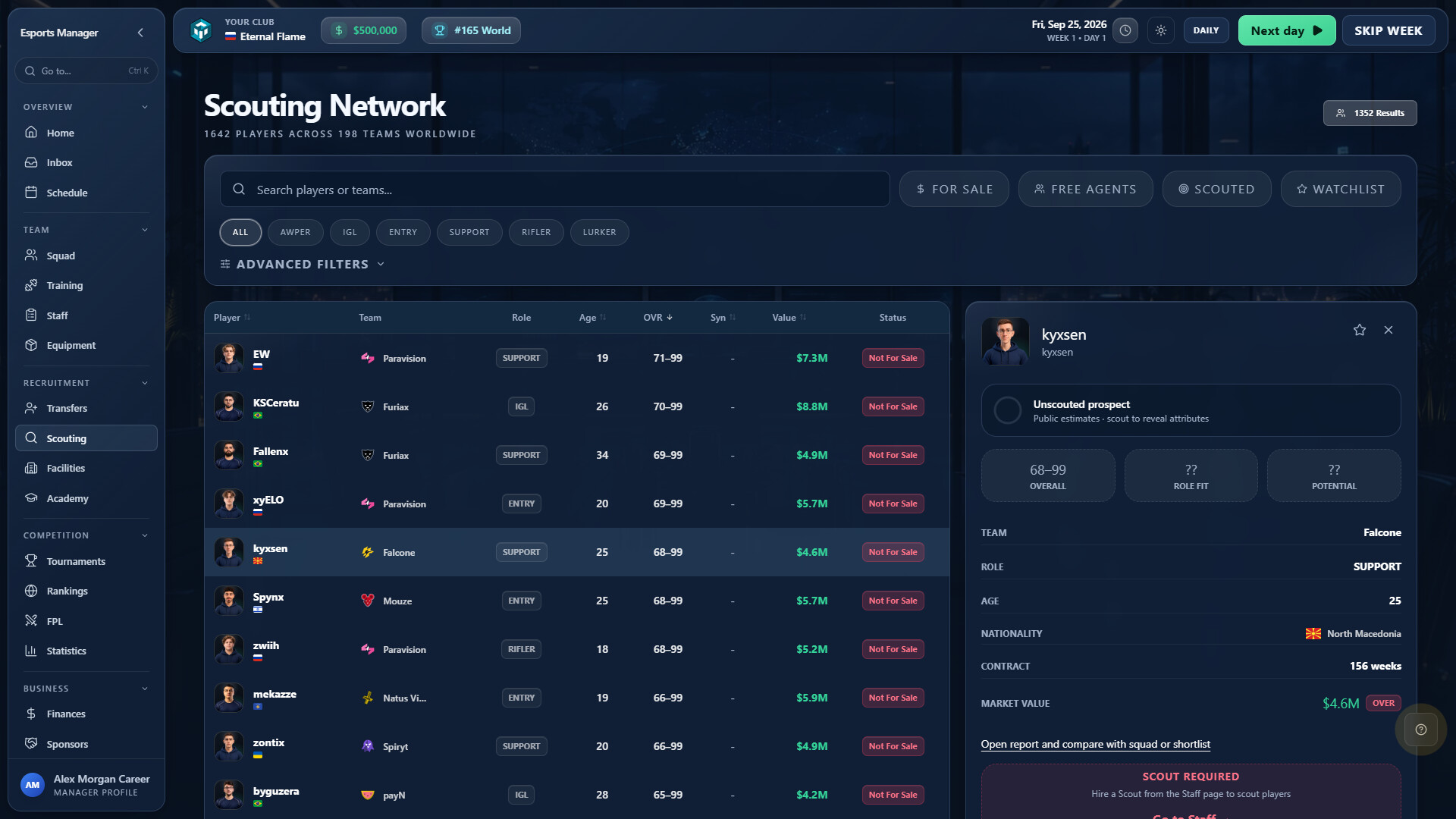Open the Tournaments page
1456x819 pixels.
click(x=86, y=561)
